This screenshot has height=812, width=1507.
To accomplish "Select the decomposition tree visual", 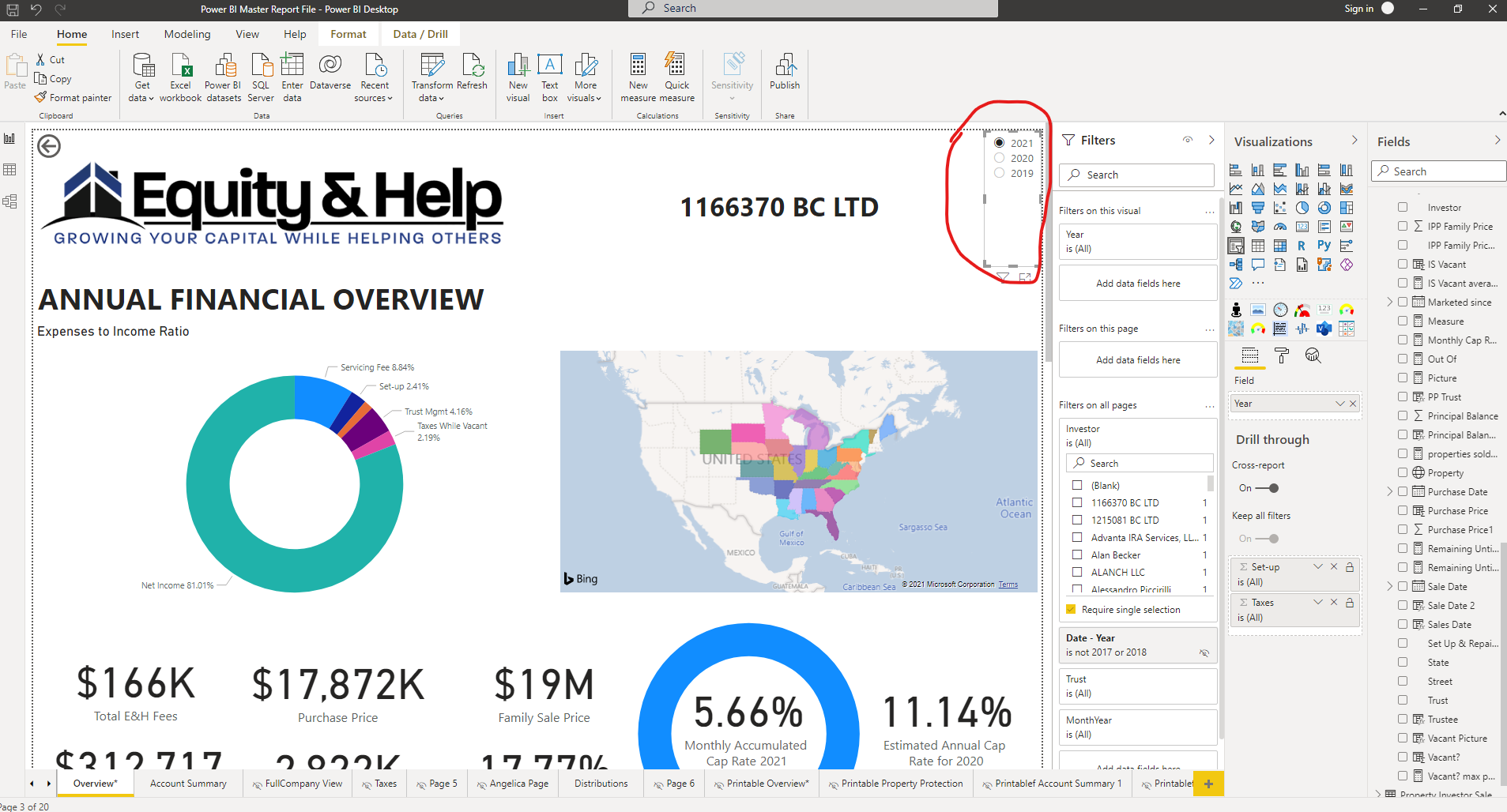I will pyautogui.click(x=1236, y=265).
